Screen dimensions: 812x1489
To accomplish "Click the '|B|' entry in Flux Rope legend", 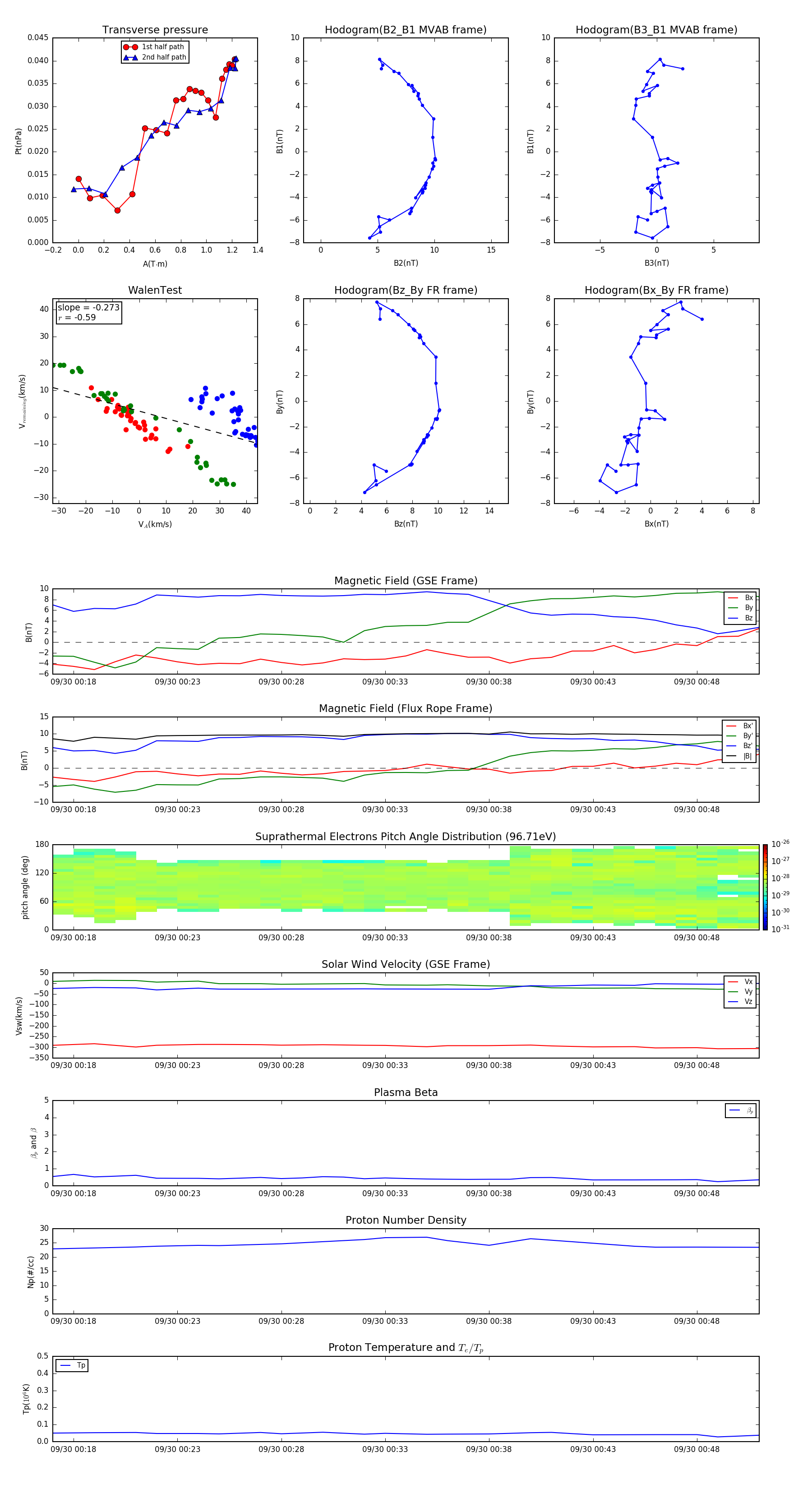I will pyautogui.click(x=739, y=756).
